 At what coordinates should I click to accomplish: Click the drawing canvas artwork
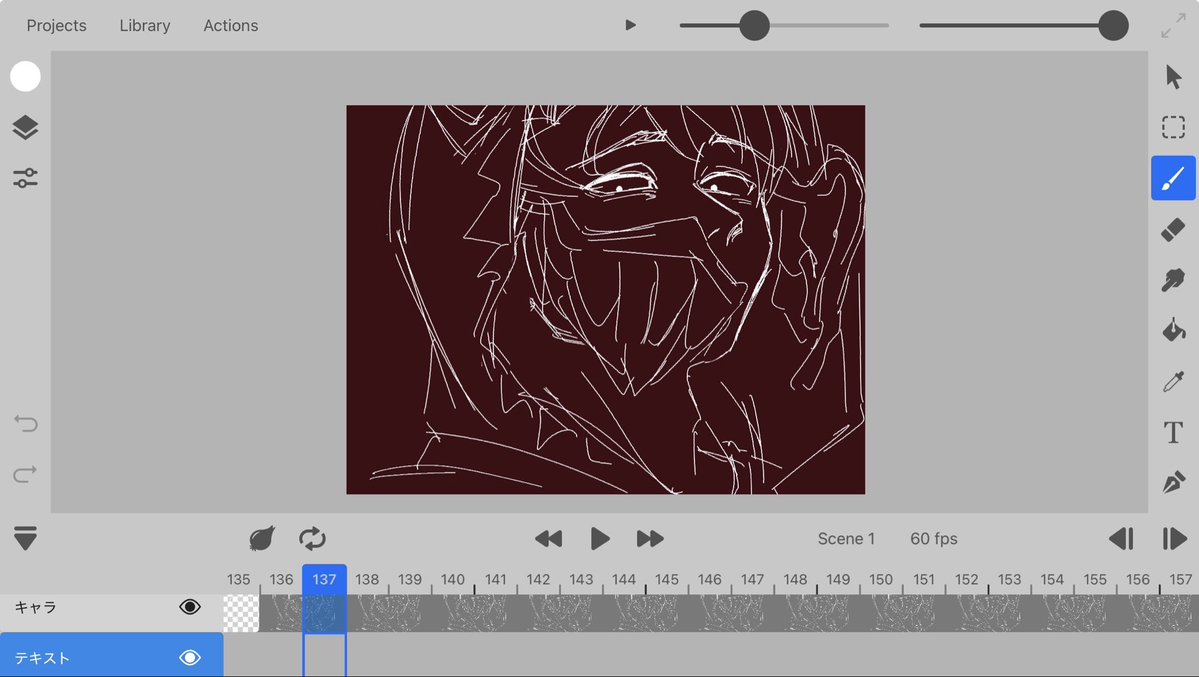coord(606,300)
